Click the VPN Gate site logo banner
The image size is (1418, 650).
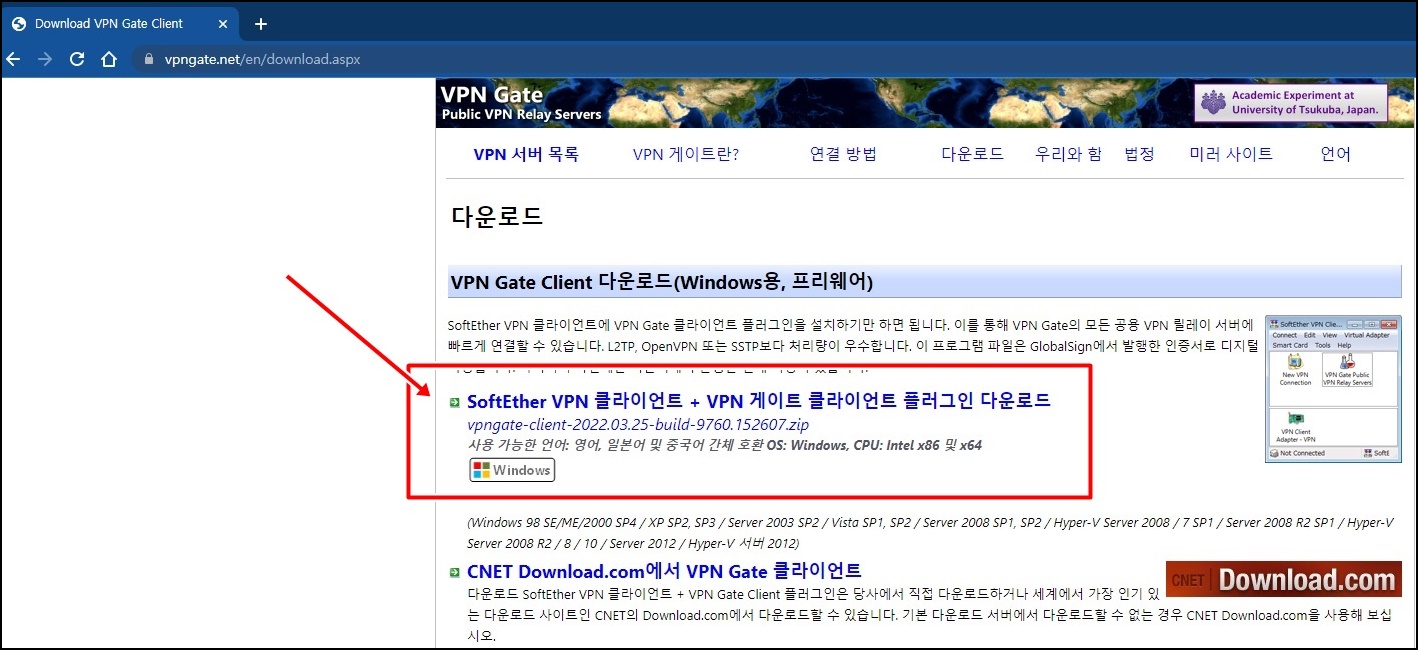tap(521, 103)
